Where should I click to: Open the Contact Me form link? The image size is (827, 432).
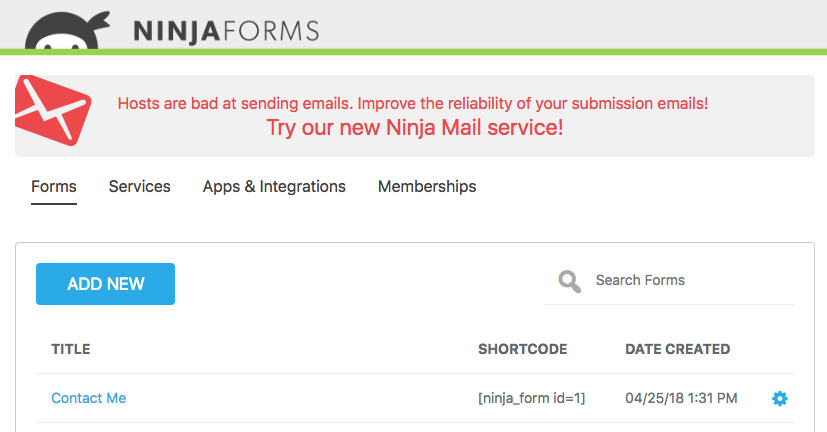tap(89, 398)
